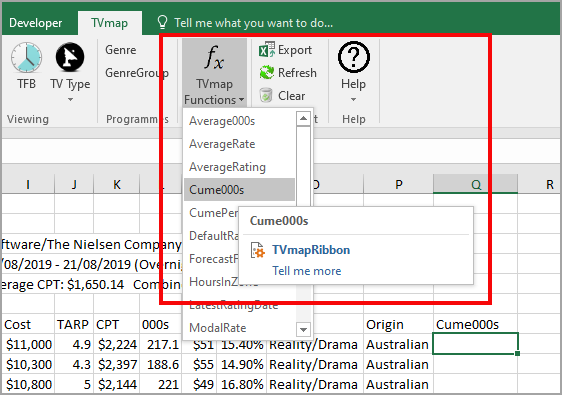Click the Refresh green arrows icon
562x395 pixels.
[x=267, y=73]
